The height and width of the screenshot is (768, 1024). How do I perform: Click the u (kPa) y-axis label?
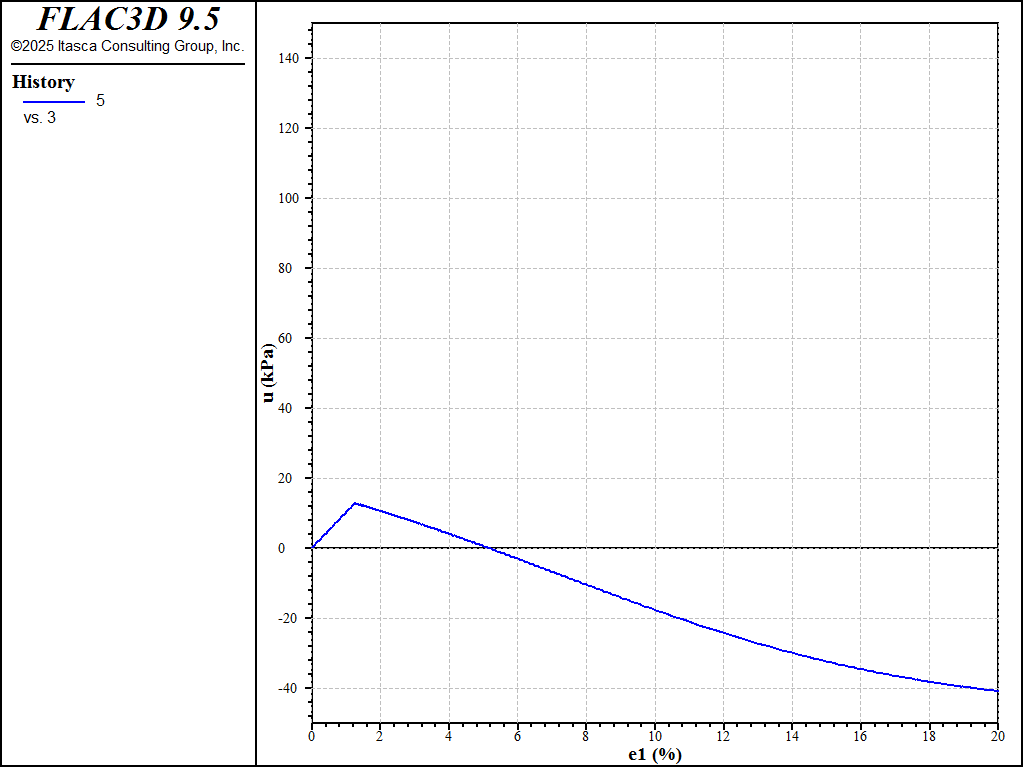pyautogui.click(x=268, y=373)
